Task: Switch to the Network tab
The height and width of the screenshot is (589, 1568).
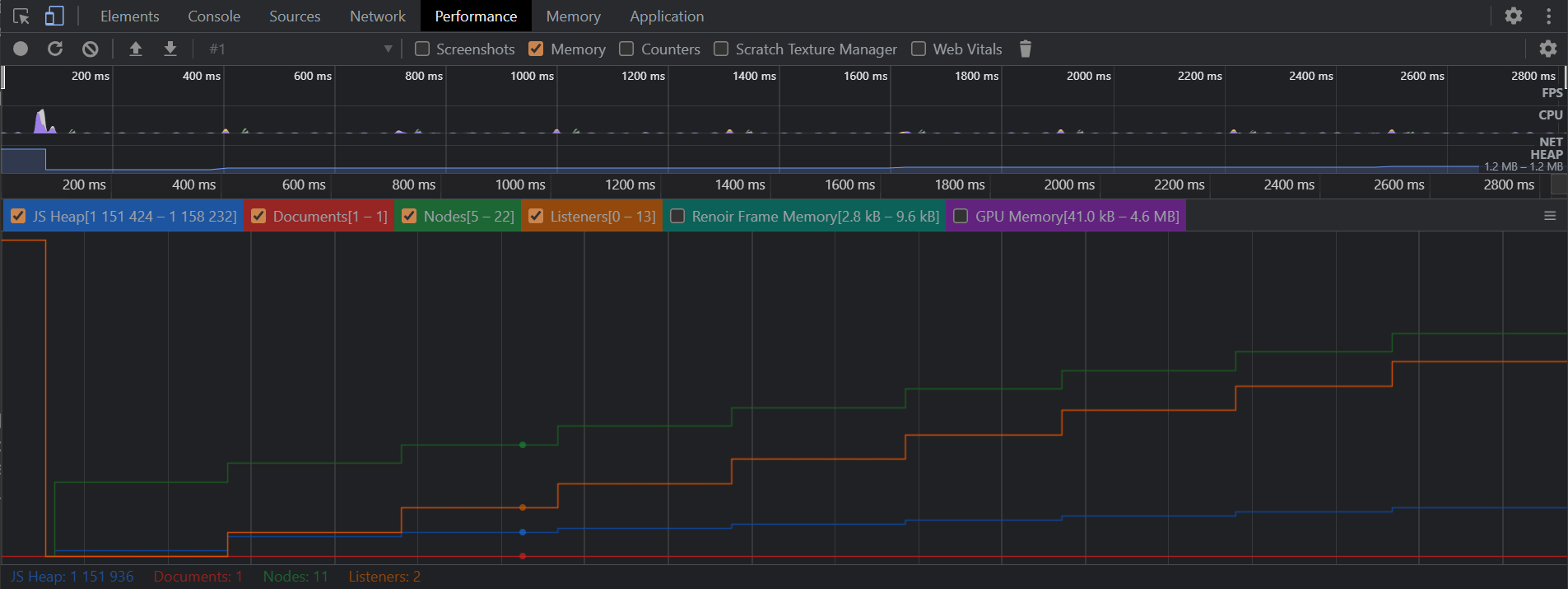Action: 377,16
